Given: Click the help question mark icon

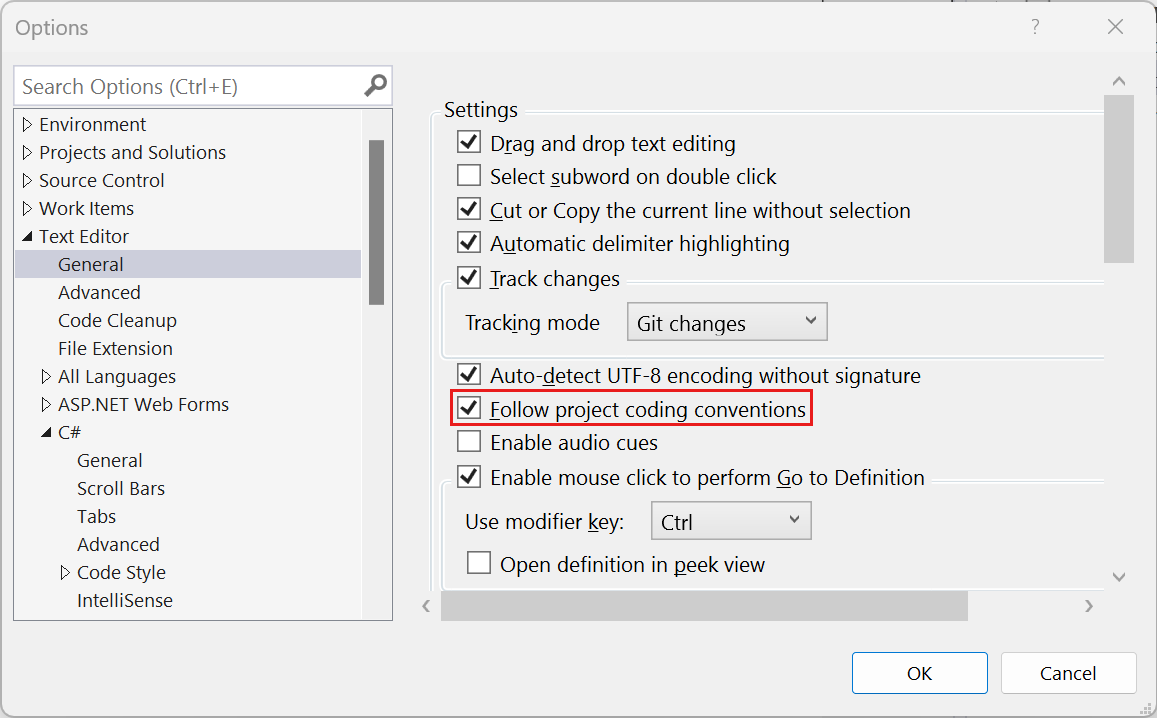Looking at the screenshot, I should (1035, 27).
